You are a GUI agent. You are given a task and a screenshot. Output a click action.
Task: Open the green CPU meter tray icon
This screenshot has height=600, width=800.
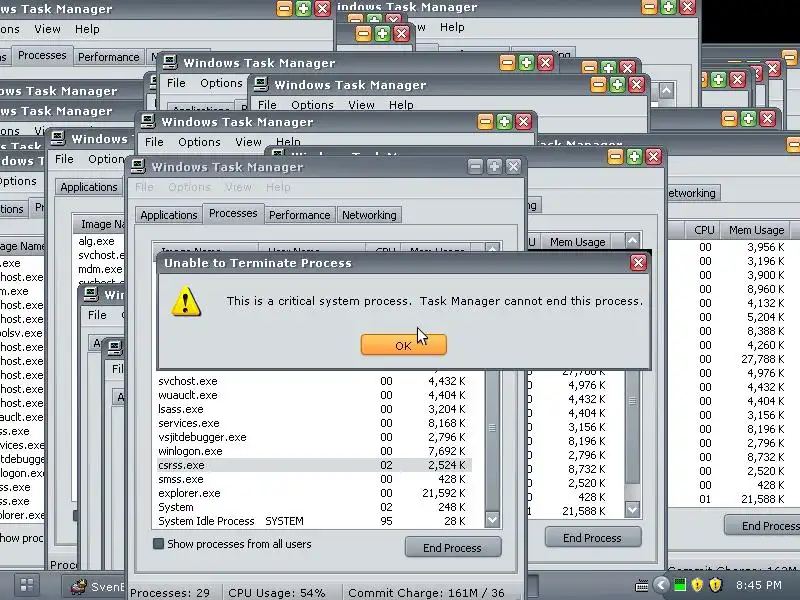680,585
